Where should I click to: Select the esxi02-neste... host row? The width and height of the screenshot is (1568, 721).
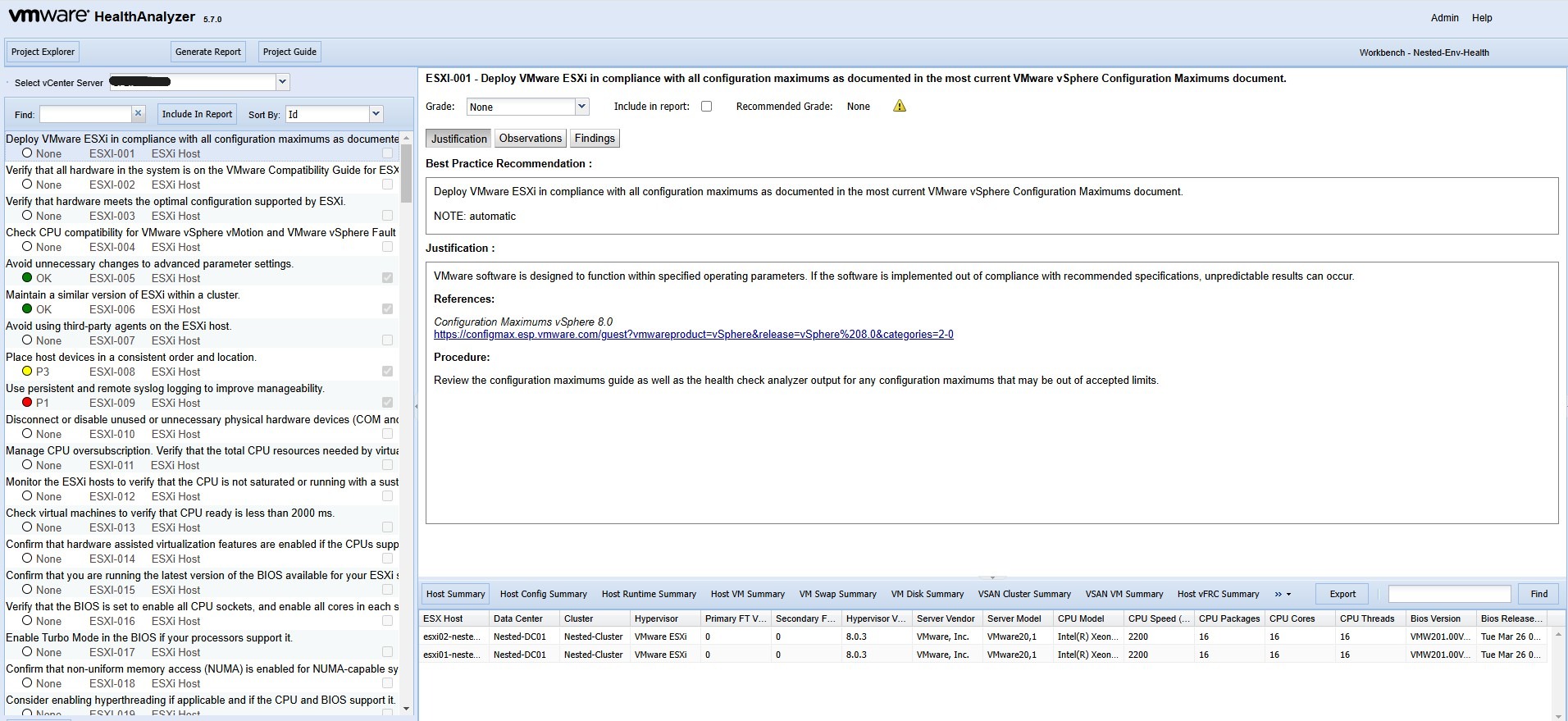(x=984, y=637)
